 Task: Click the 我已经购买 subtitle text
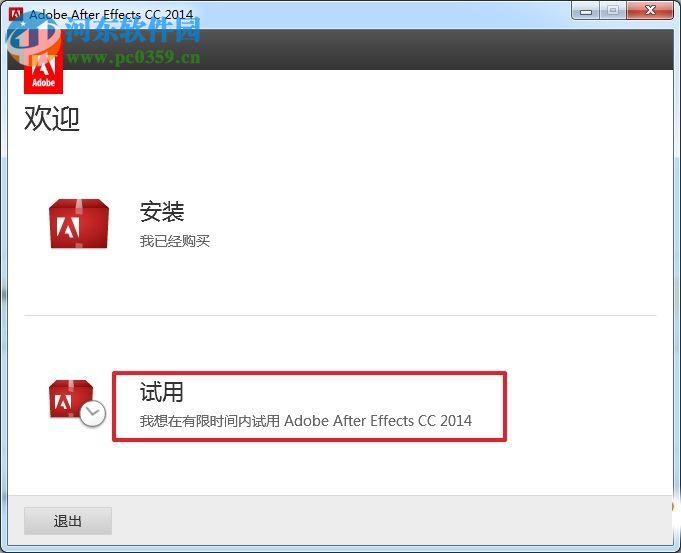pyautogui.click(x=175, y=241)
